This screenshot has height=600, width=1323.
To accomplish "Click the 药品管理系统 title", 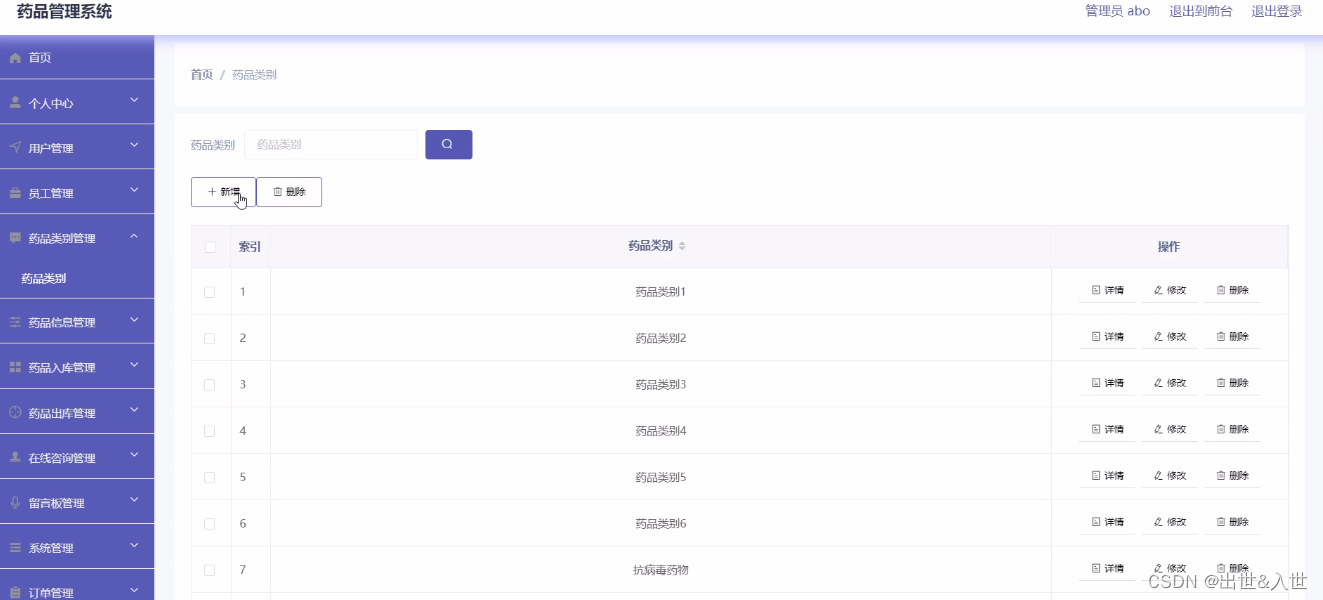I will coord(65,12).
